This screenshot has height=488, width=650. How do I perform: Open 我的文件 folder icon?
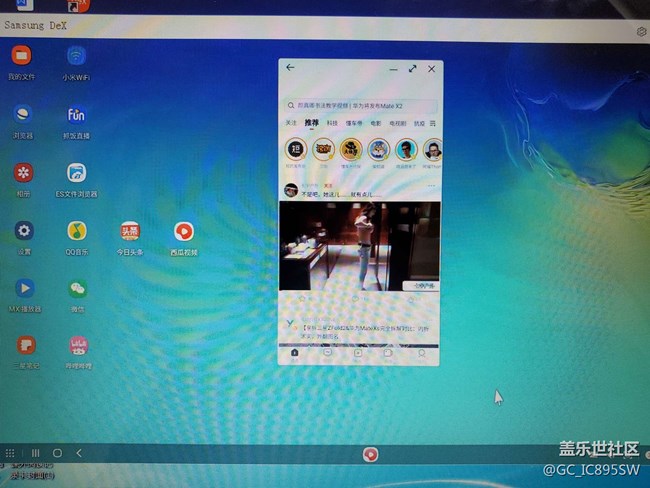click(x=22, y=56)
